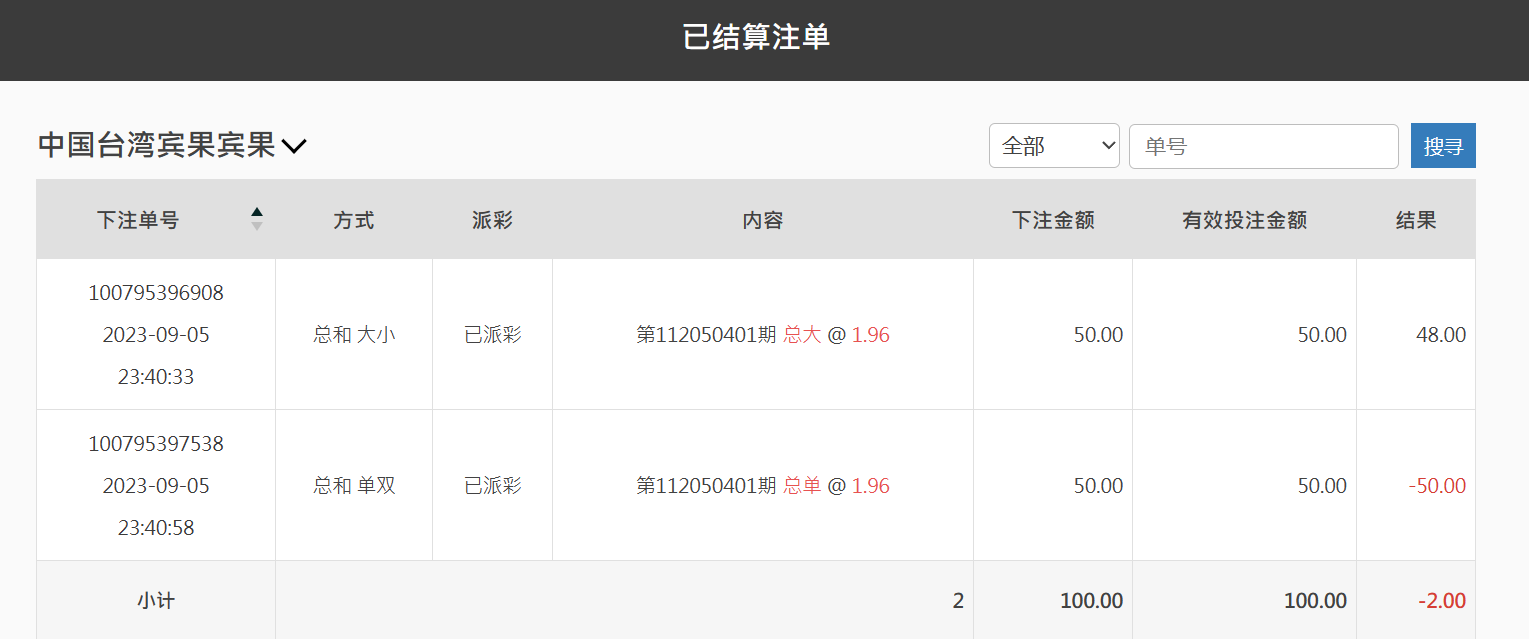Click the 小计 subtotal row label
1529x639 pixels.
(x=156, y=601)
